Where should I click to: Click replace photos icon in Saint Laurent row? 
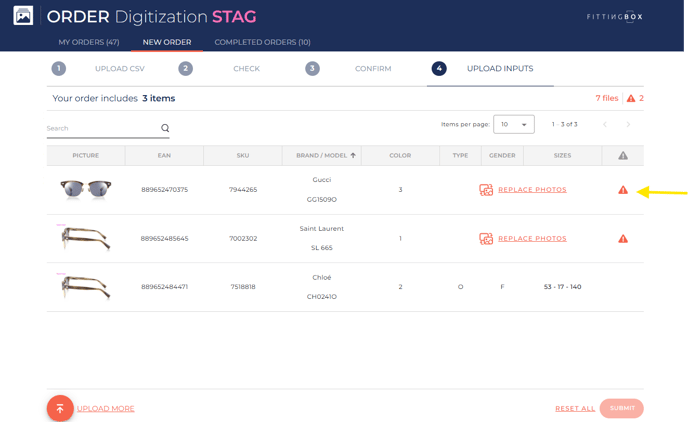coord(486,238)
